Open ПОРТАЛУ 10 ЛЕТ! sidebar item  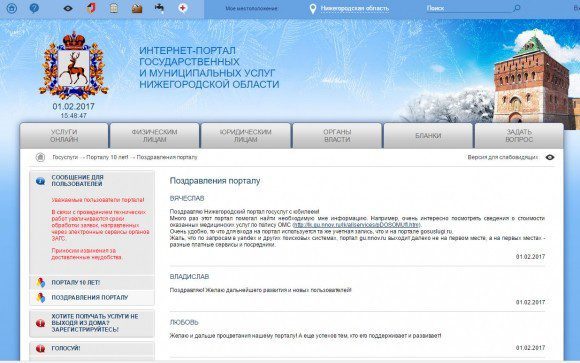click(75, 282)
